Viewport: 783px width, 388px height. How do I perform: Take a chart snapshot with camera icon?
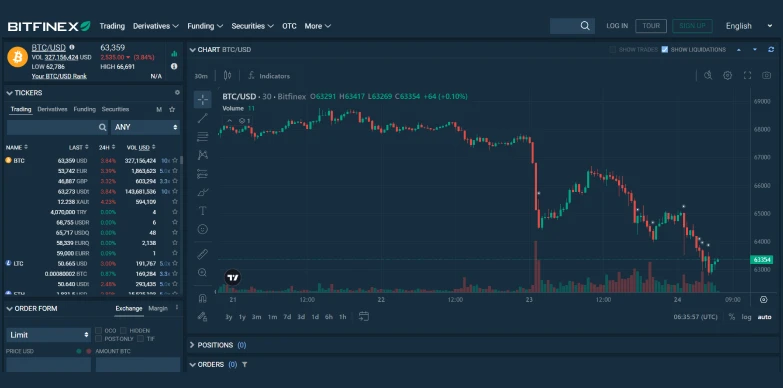pos(767,75)
